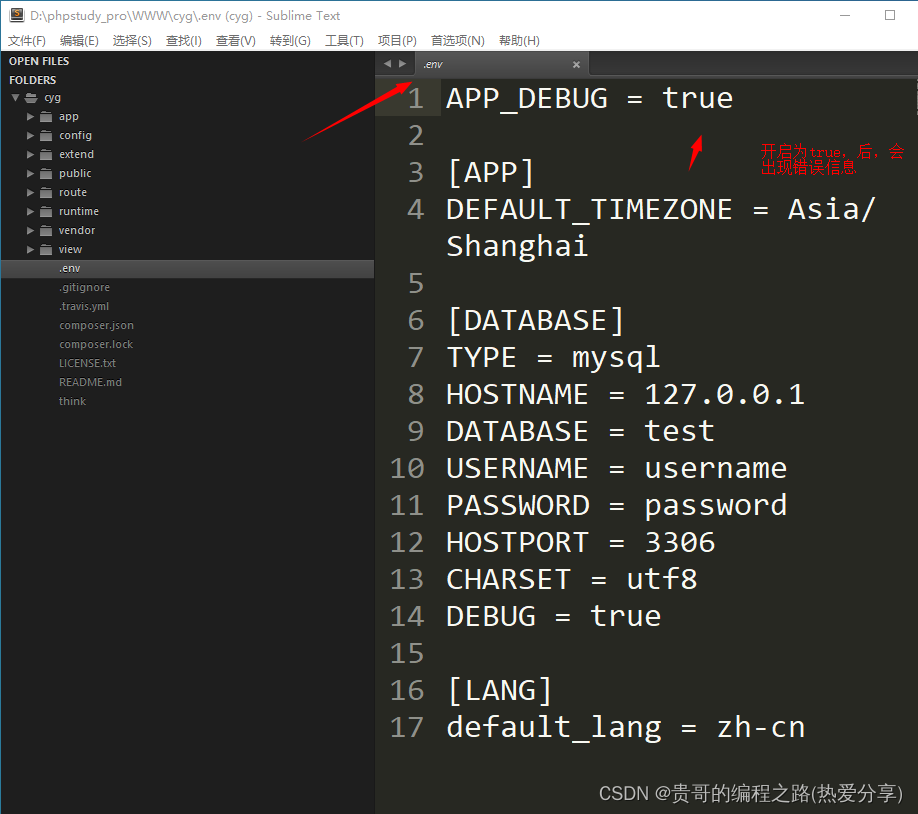Place cursor on APP_DEBUG = true line
The image size is (918, 814).
coord(590,98)
